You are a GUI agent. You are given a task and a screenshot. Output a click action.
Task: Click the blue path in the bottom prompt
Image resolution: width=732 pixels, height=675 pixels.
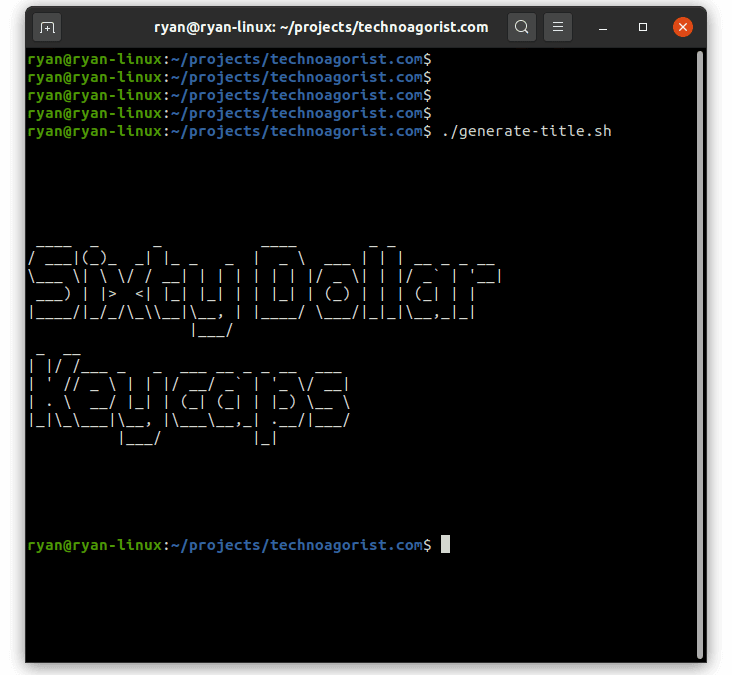click(x=296, y=545)
